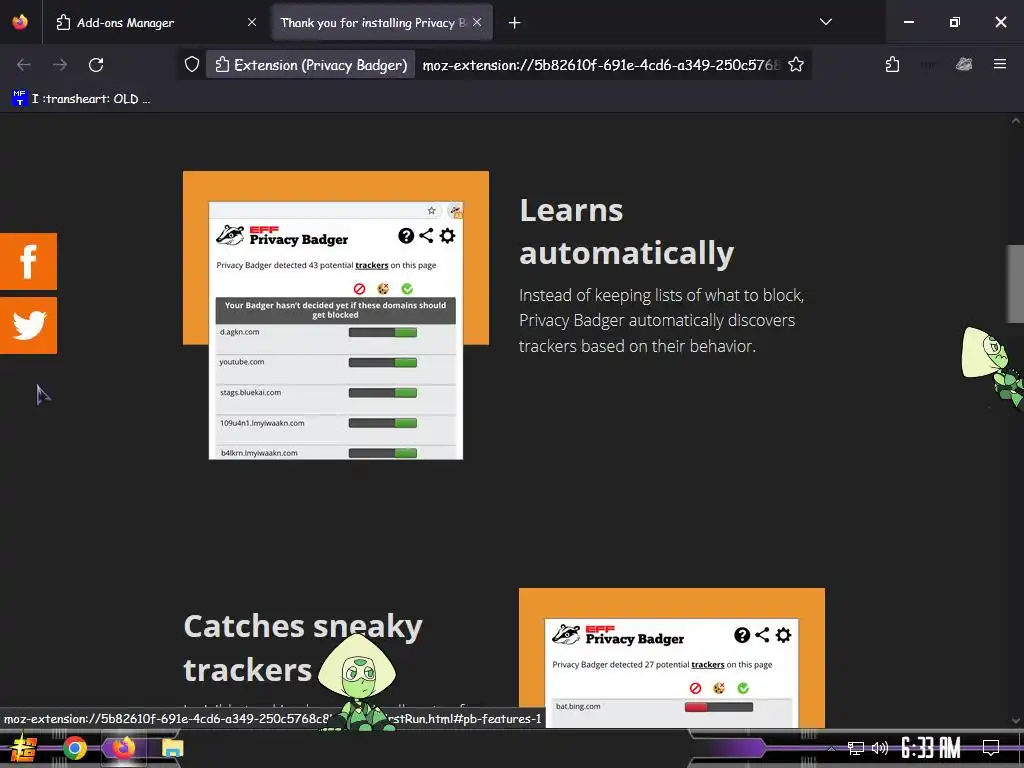The image size is (1024, 768).
Task: Click the page scrollbar up arrow
Action: 1016,121
